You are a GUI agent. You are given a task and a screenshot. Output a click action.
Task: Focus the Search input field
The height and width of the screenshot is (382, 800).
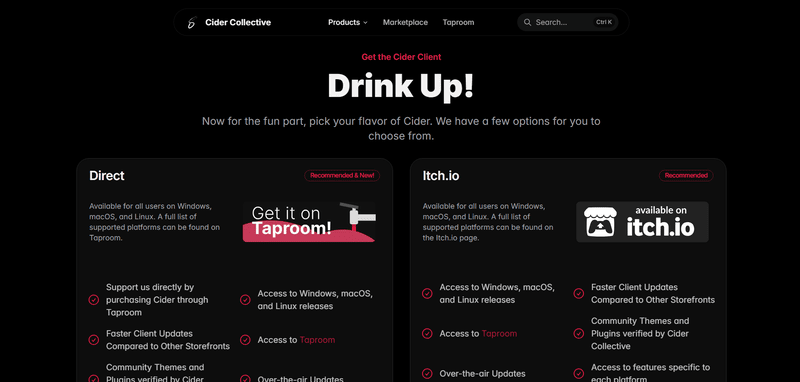coord(567,22)
